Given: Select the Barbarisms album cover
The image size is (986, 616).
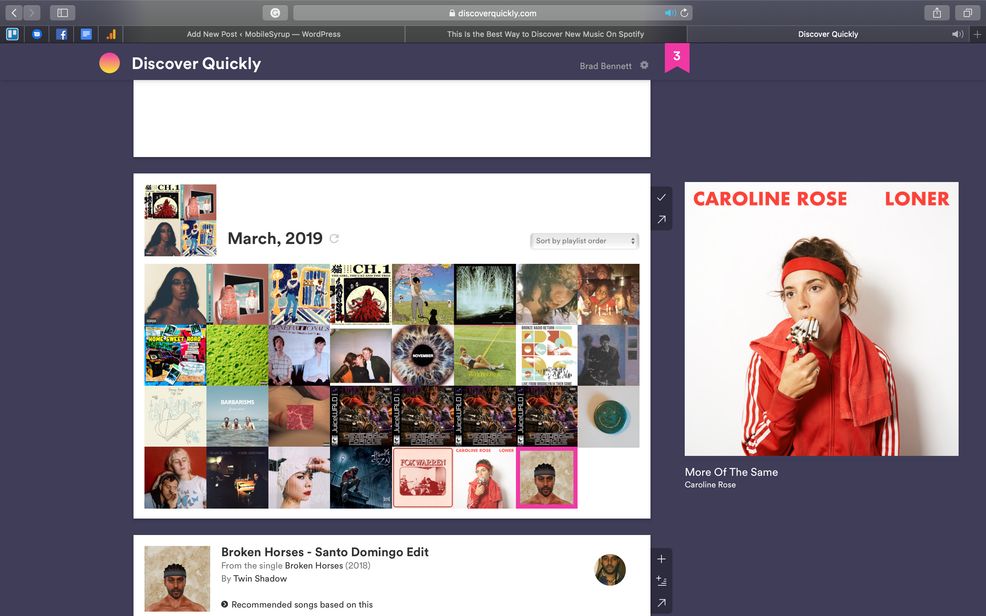Looking at the screenshot, I should pos(237,417).
